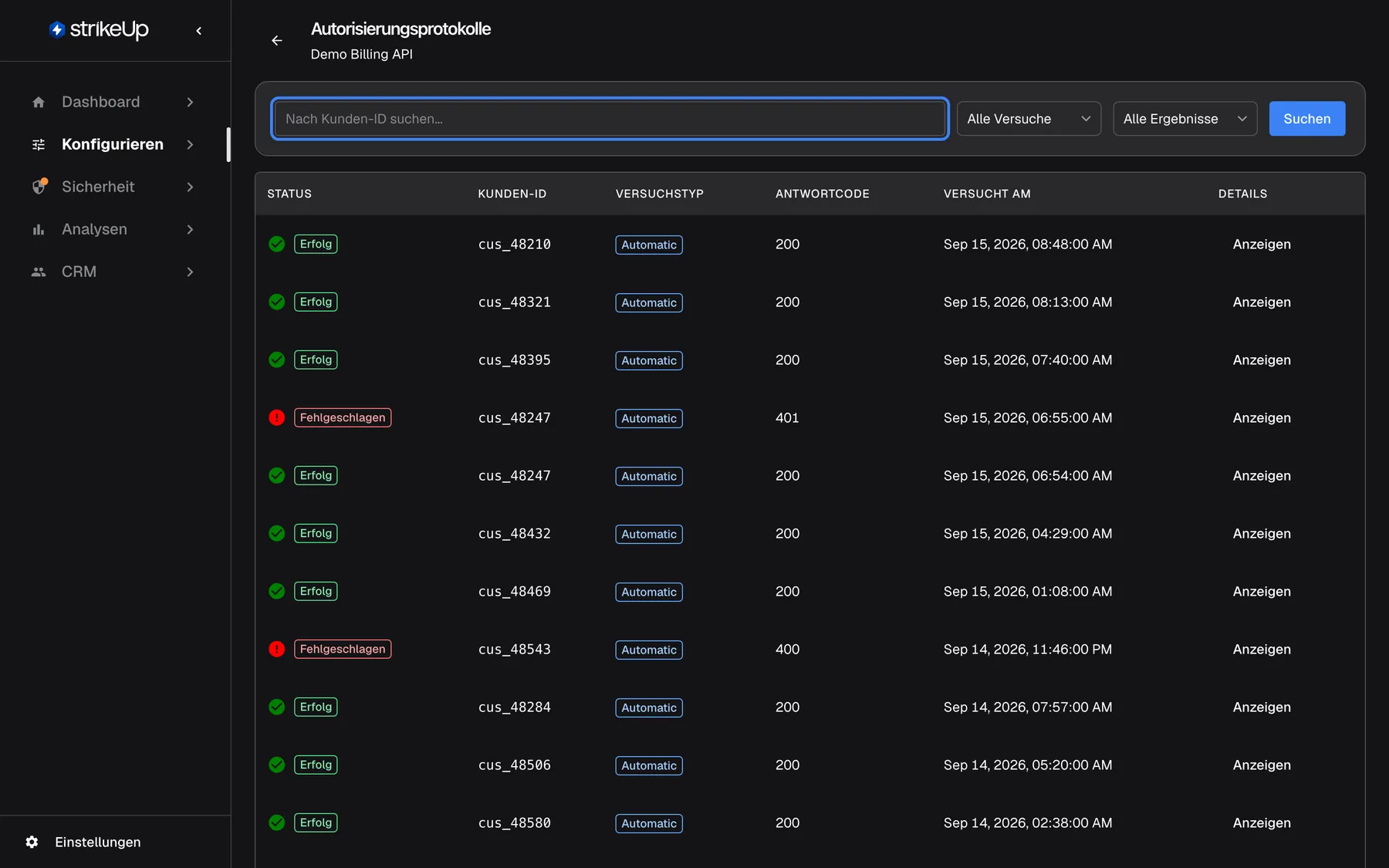Go back using the left arrow icon

coord(277,40)
